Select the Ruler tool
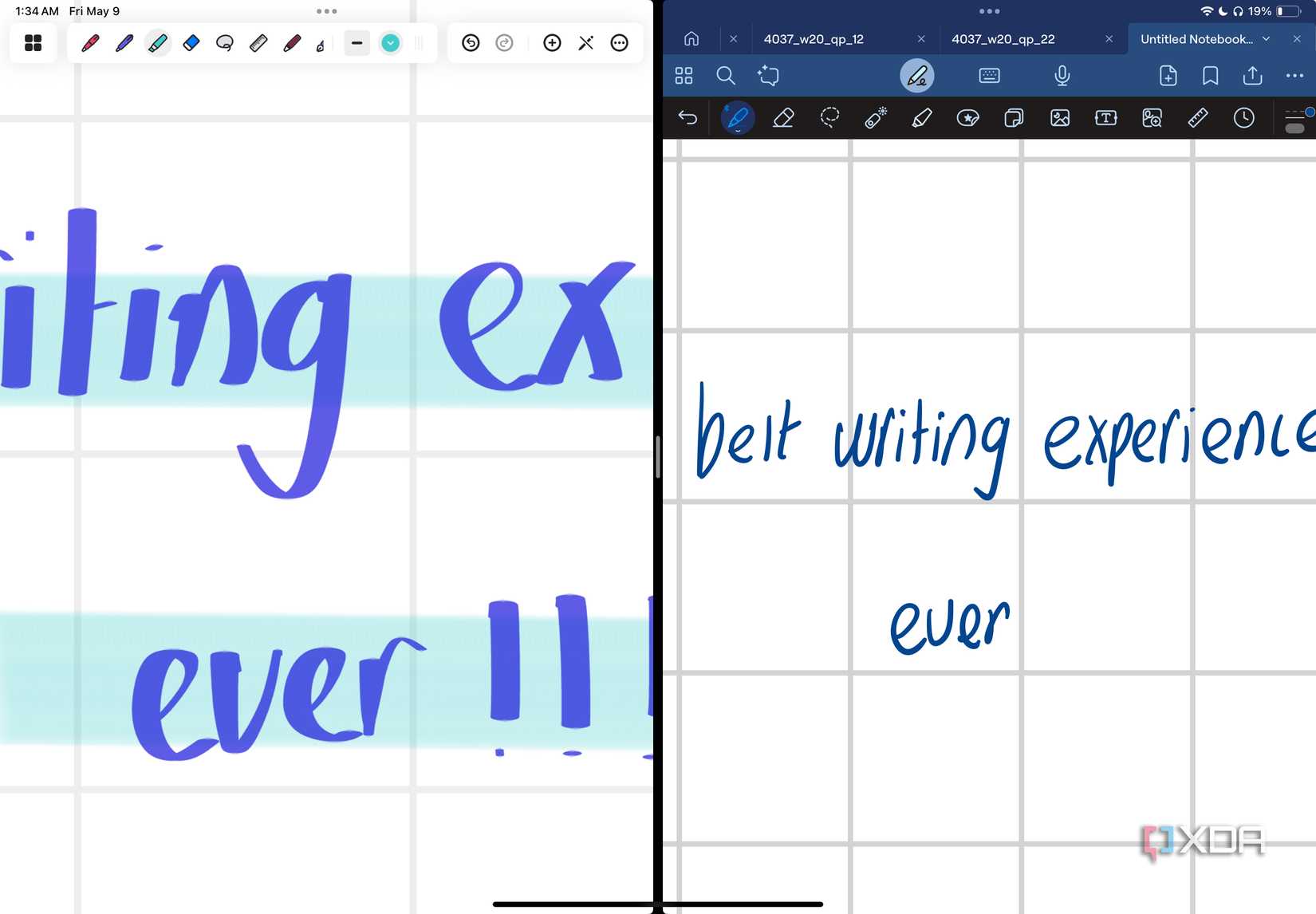Image resolution: width=1316 pixels, height=914 pixels. tap(1198, 118)
